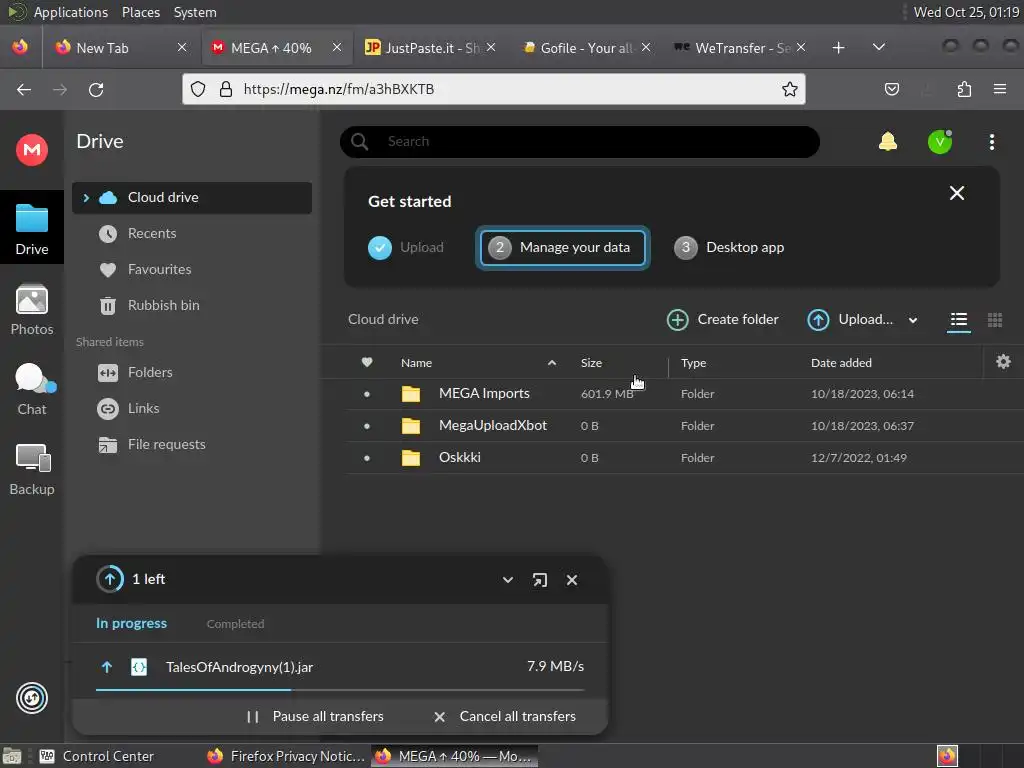
Task: Switch to the JustPaste.it tab
Action: click(430, 48)
